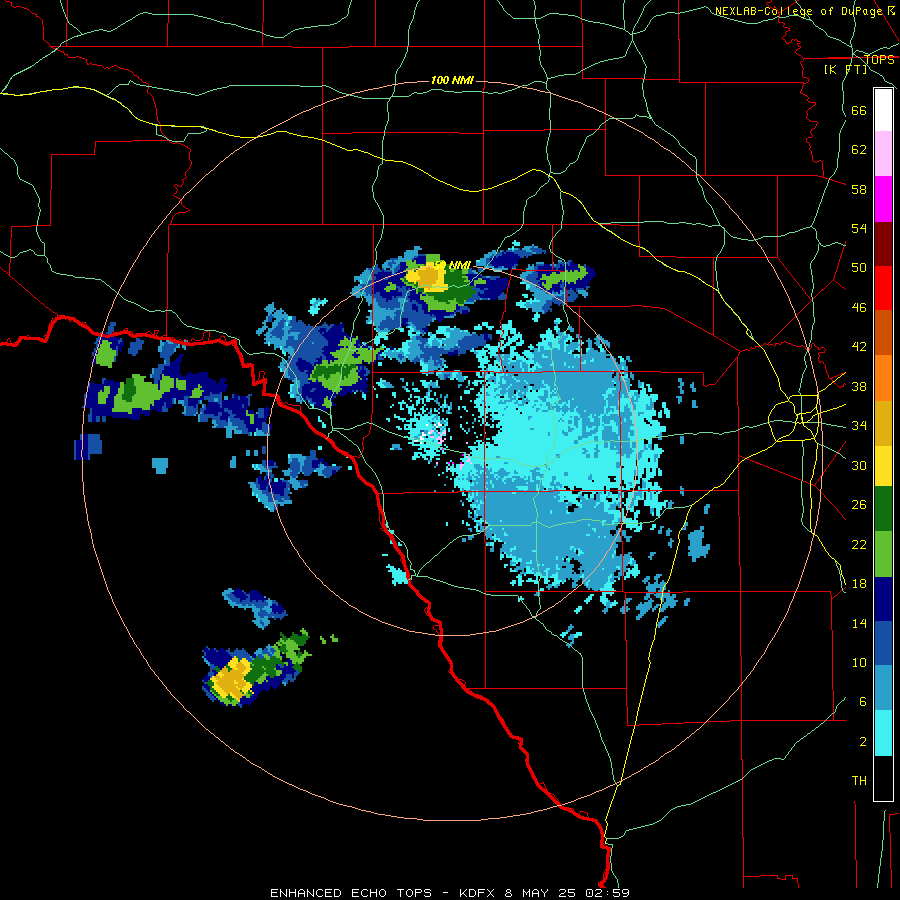
Task: Click the maroon swatch on the legend bar
Action: click(x=883, y=244)
